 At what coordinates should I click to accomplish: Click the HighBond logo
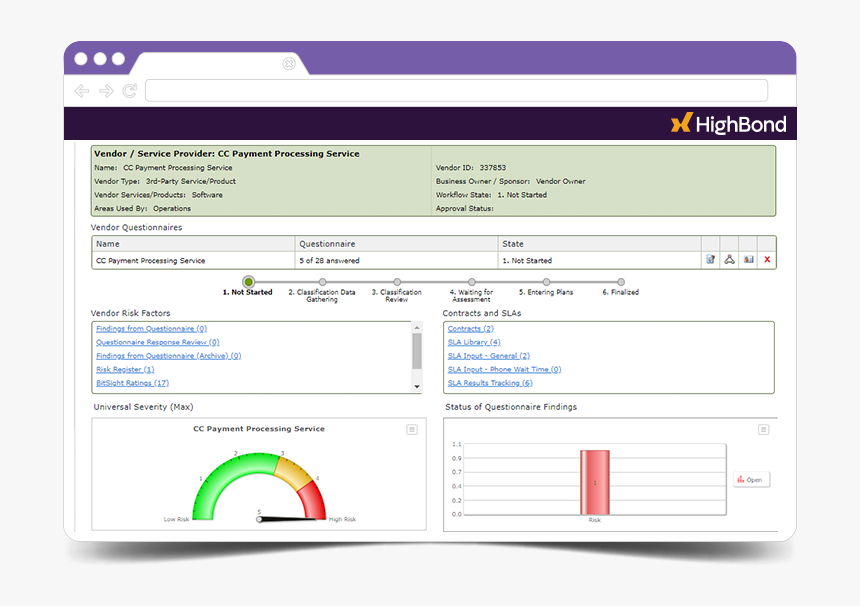(x=728, y=123)
